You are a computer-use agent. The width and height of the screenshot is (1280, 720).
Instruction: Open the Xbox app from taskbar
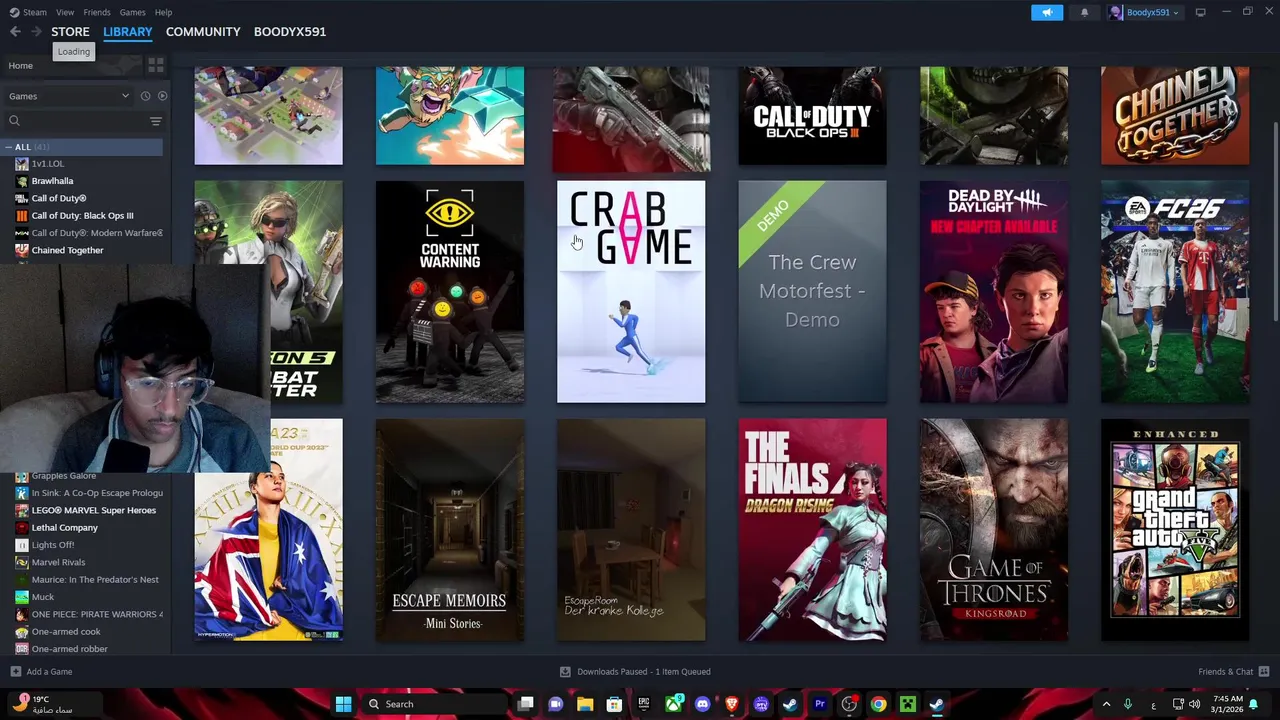tap(673, 704)
